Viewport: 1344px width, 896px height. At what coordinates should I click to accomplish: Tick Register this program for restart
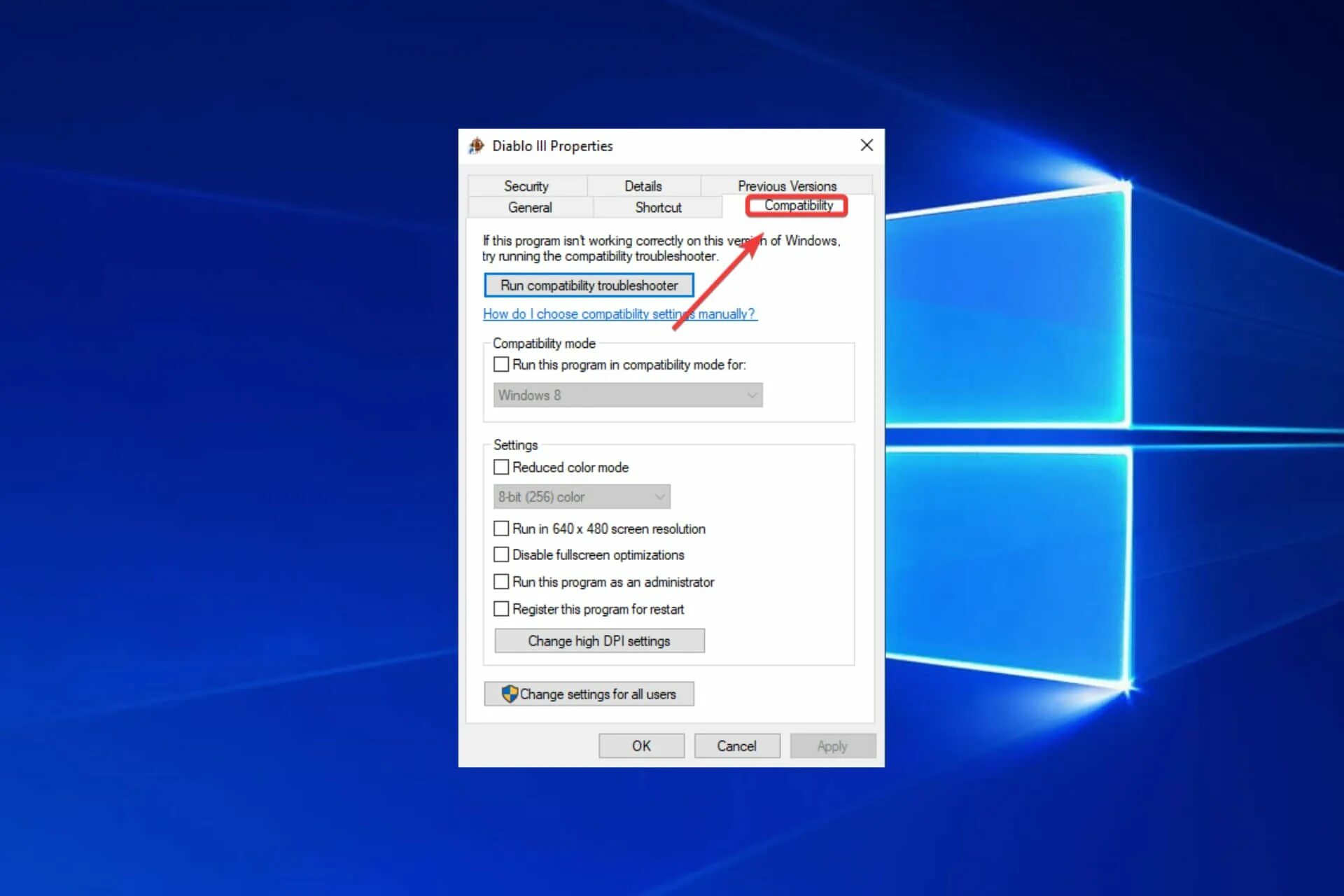(x=501, y=609)
